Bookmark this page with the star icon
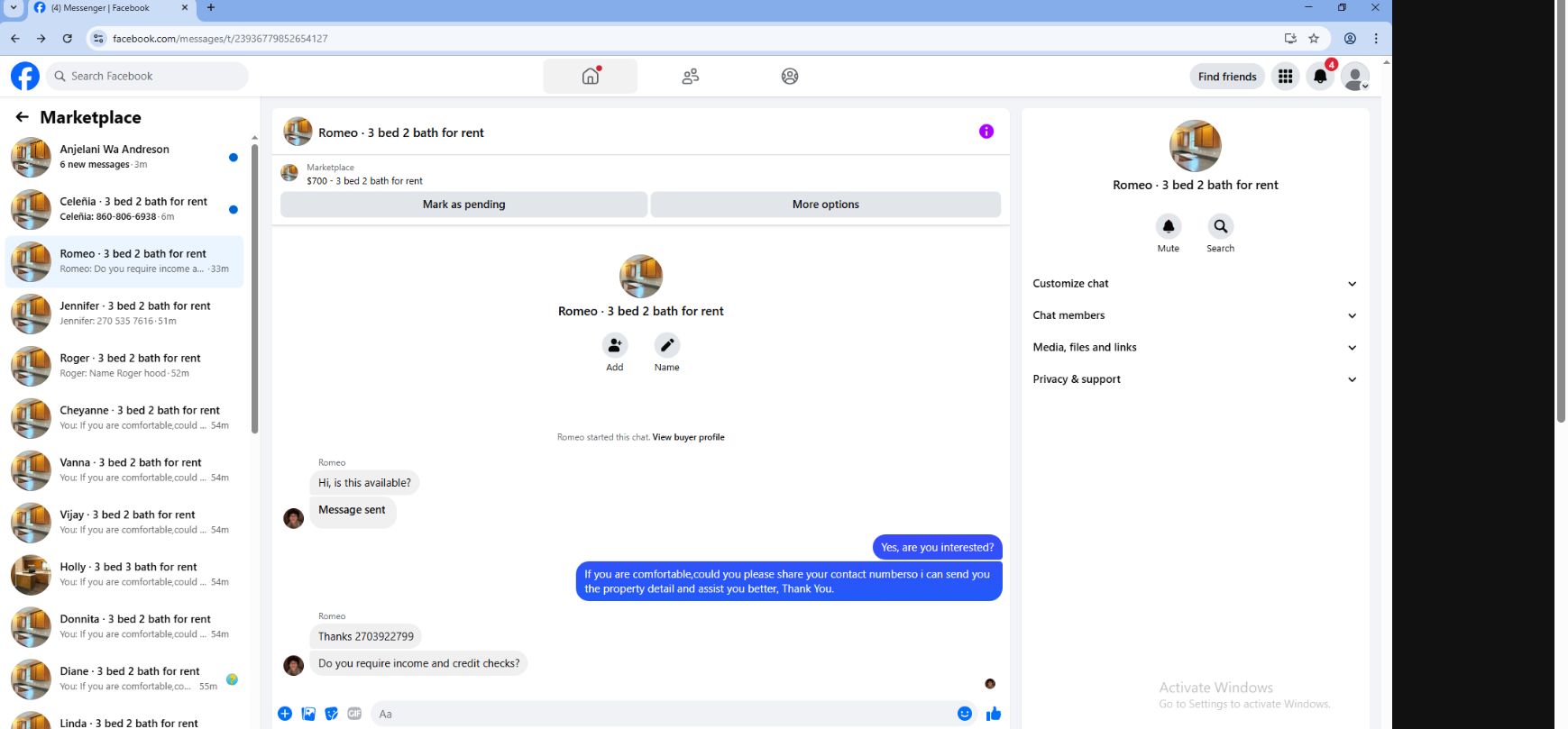Viewport: 1568px width, 729px height. click(x=1314, y=39)
